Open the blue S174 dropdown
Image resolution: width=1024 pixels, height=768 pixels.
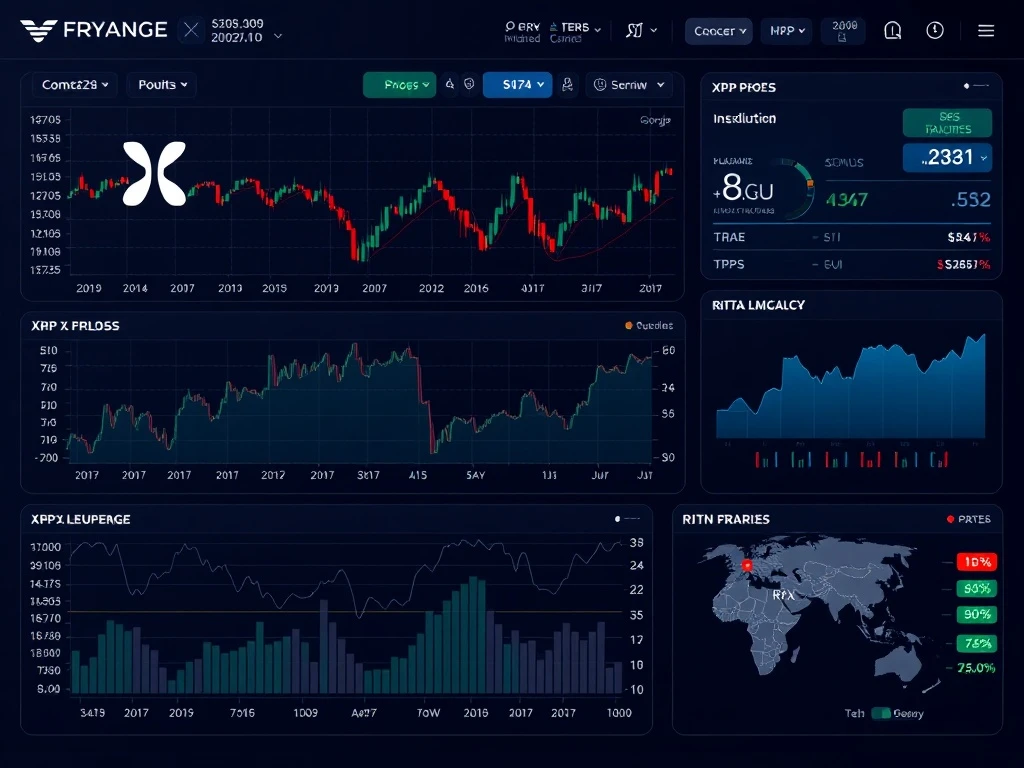click(x=518, y=85)
